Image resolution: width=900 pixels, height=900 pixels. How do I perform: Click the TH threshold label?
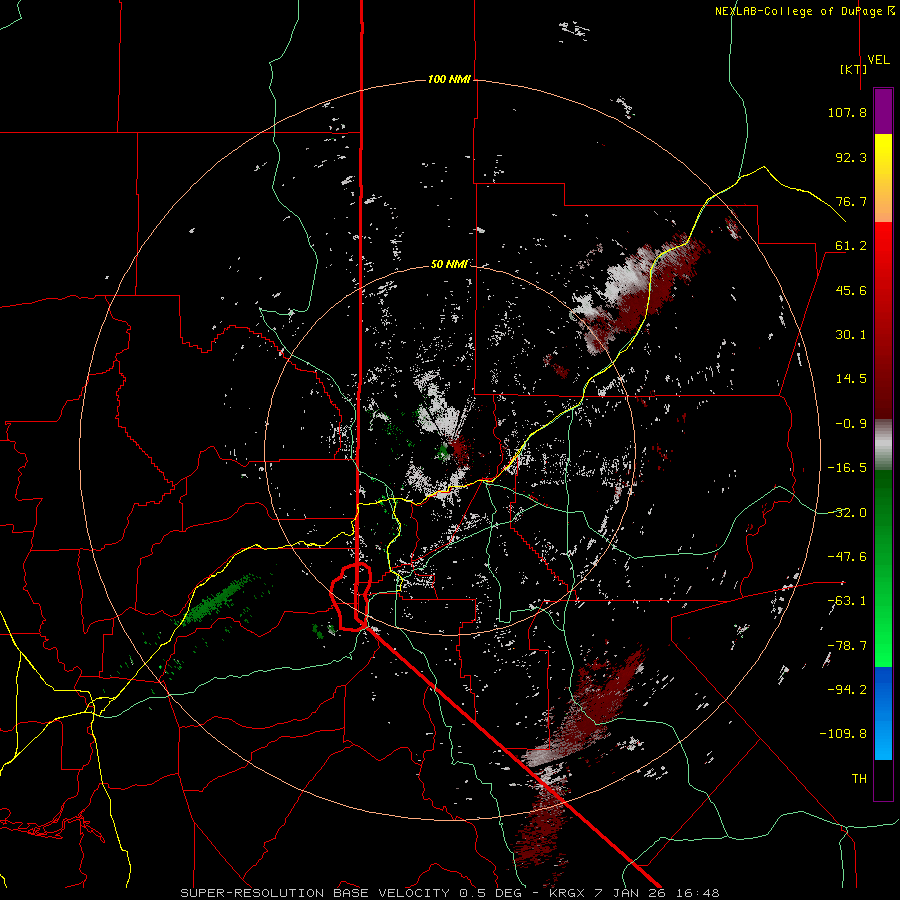click(x=859, y=779)
